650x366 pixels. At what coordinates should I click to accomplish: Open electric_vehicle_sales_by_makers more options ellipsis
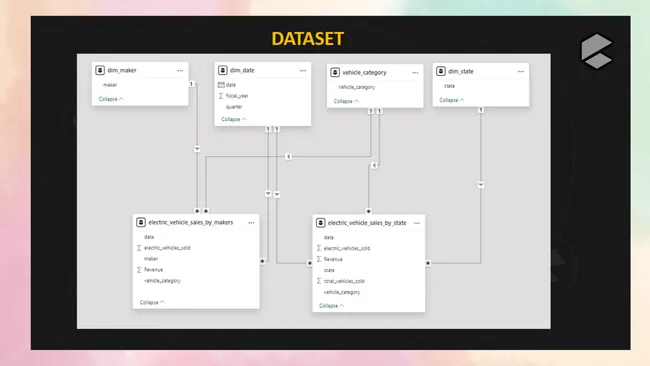click(x=251, y=223)
